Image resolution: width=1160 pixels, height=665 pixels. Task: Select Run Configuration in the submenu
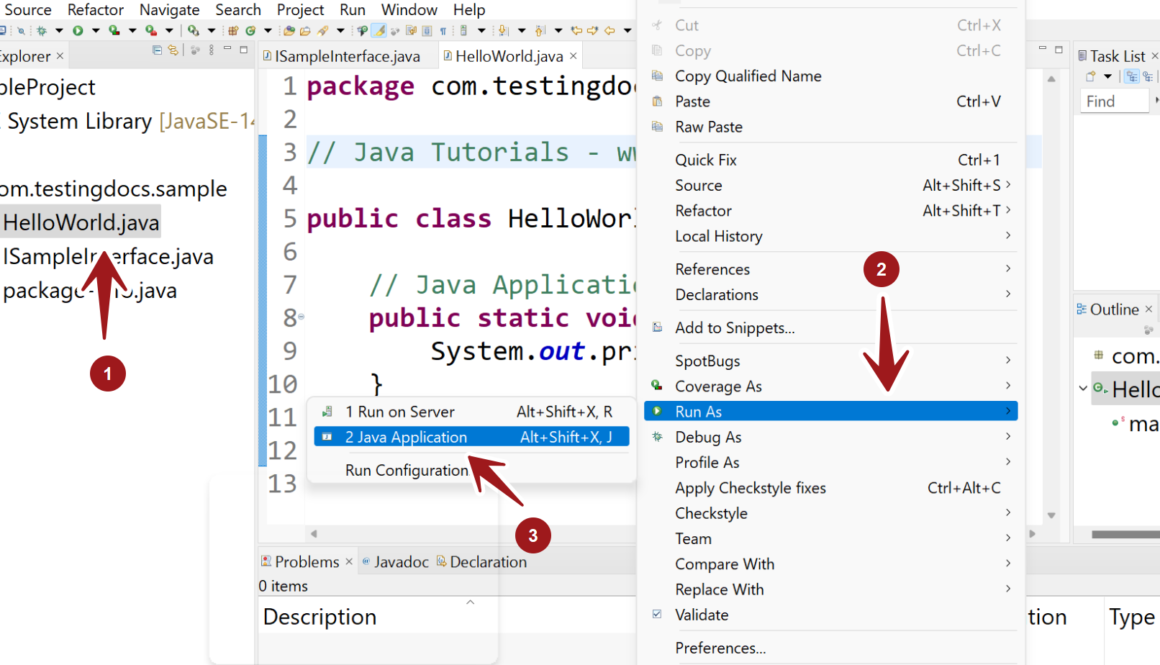pyautogui.click(x=406, y=470)
